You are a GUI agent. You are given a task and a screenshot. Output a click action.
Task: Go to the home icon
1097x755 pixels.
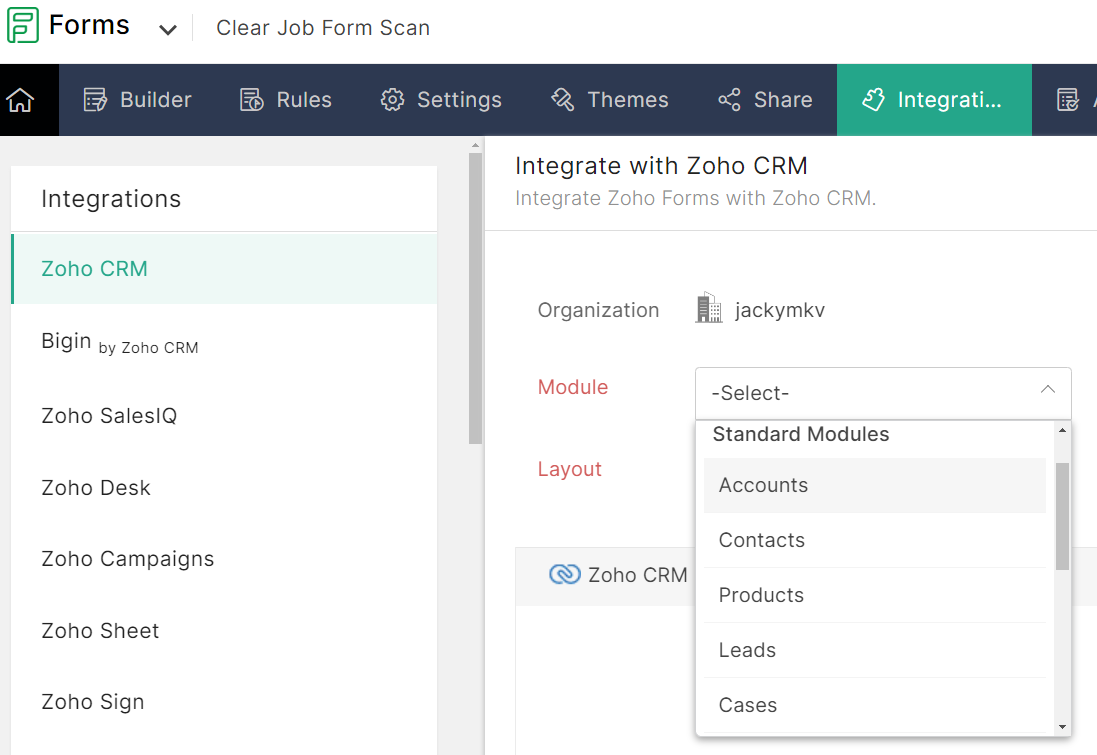(x=20, y=100)
